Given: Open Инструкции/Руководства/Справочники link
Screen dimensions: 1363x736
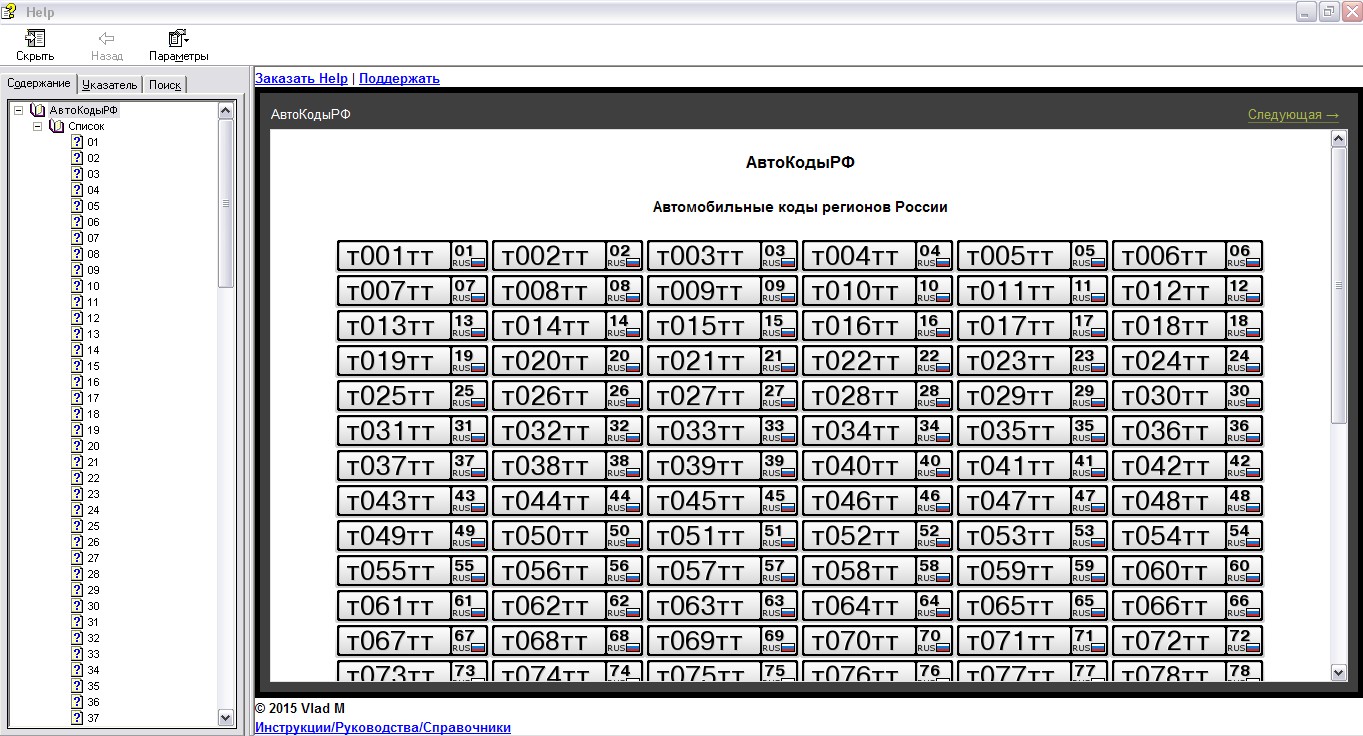Looking at the screenshot, I should click(383, 727).
